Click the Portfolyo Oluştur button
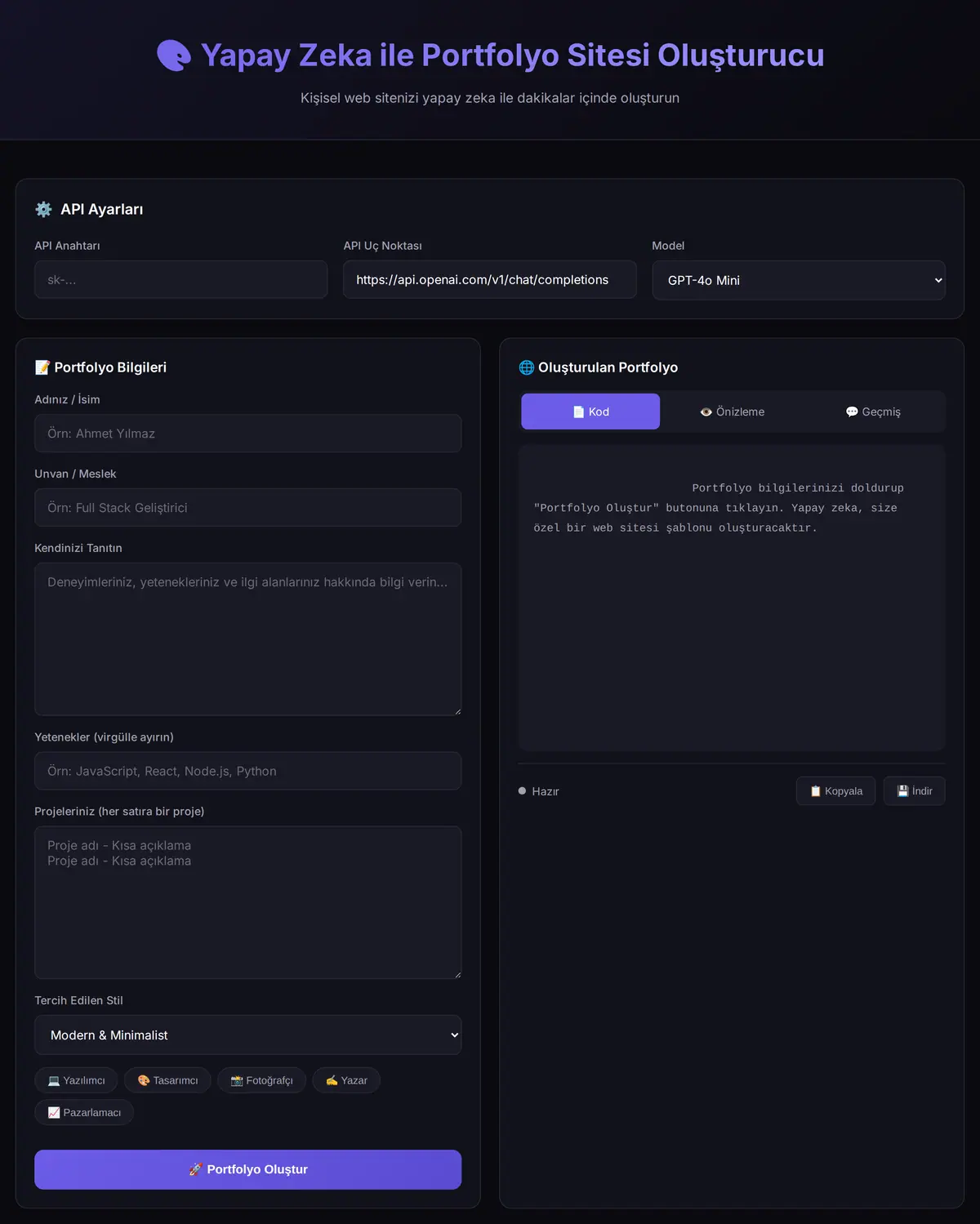 point(247,1169)
